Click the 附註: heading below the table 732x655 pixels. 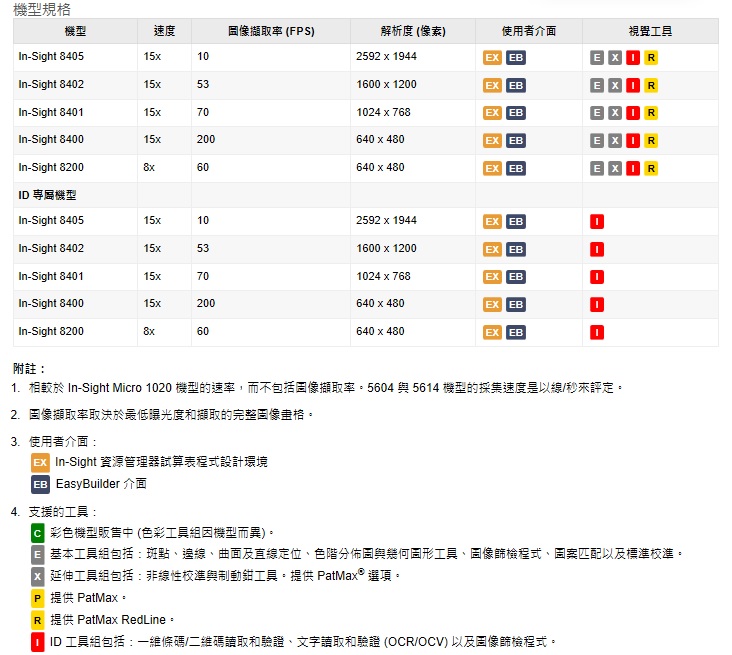click(x=29, y=369)
